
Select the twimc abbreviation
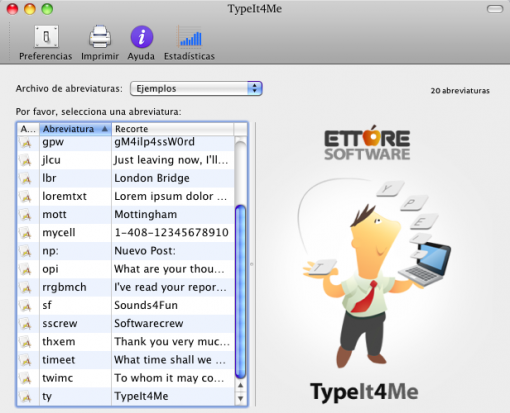58,378
